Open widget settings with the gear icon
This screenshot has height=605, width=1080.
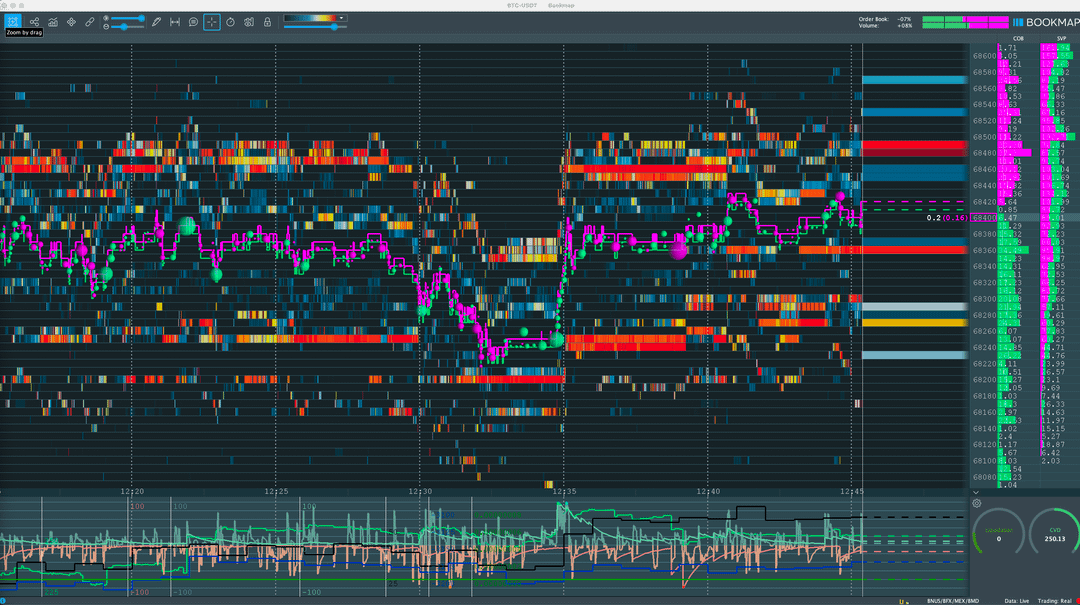tap(977, 504)
